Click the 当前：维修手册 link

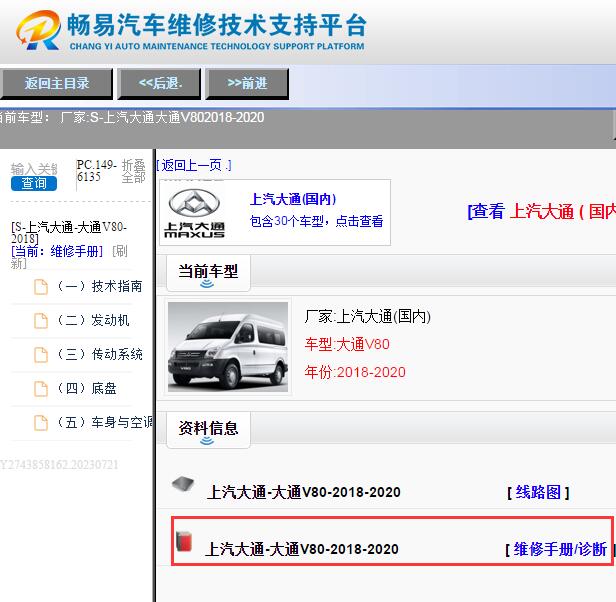point(57,251)
